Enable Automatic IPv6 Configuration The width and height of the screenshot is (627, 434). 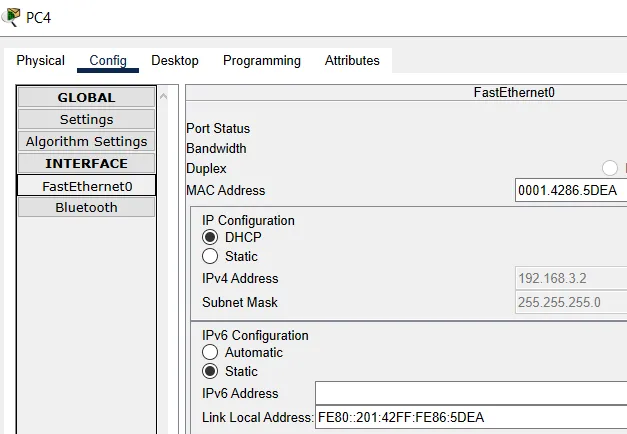pos(210,353)
